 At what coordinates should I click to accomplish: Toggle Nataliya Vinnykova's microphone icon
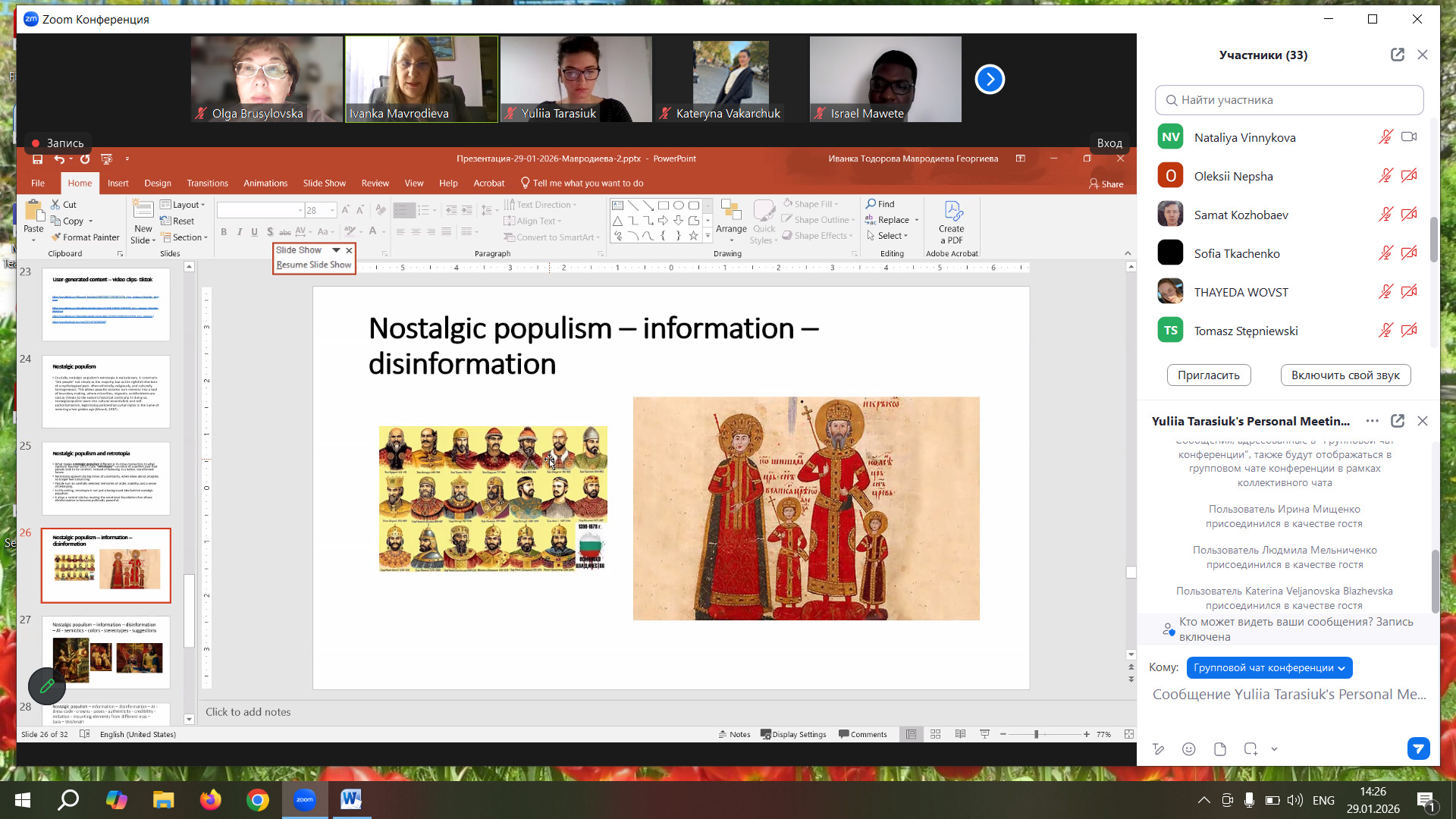pos(1385,137)
